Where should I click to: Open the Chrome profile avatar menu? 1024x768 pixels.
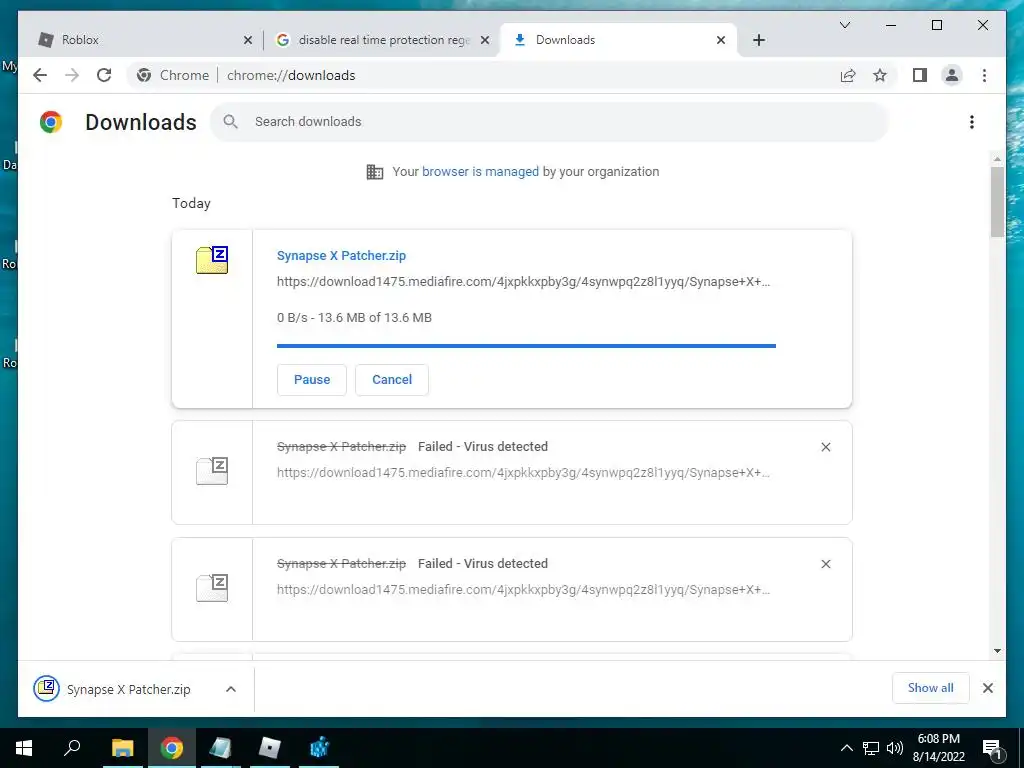point(952,75)
